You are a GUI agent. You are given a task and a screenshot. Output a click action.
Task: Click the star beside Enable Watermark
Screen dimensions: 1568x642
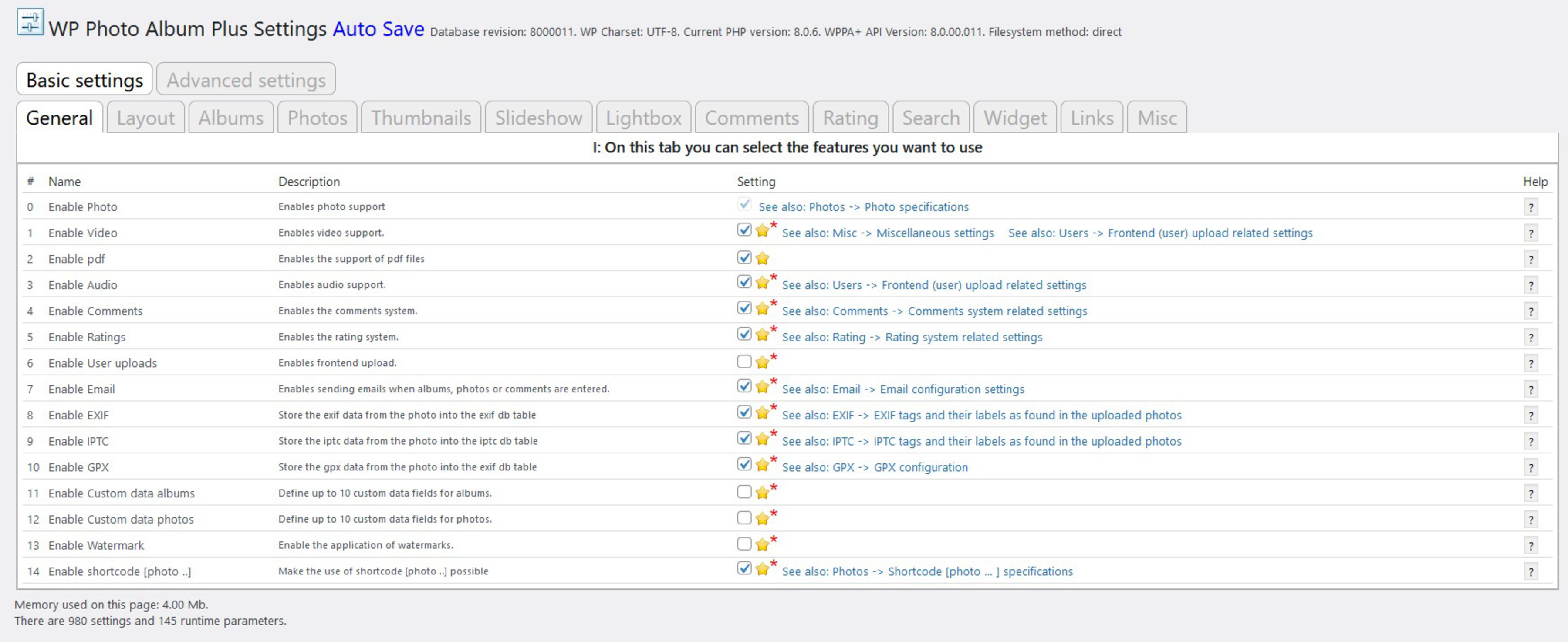click(x=763, y=544)
